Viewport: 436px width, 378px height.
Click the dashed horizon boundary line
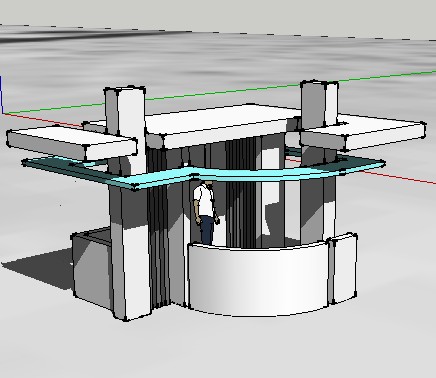point(218,32)
